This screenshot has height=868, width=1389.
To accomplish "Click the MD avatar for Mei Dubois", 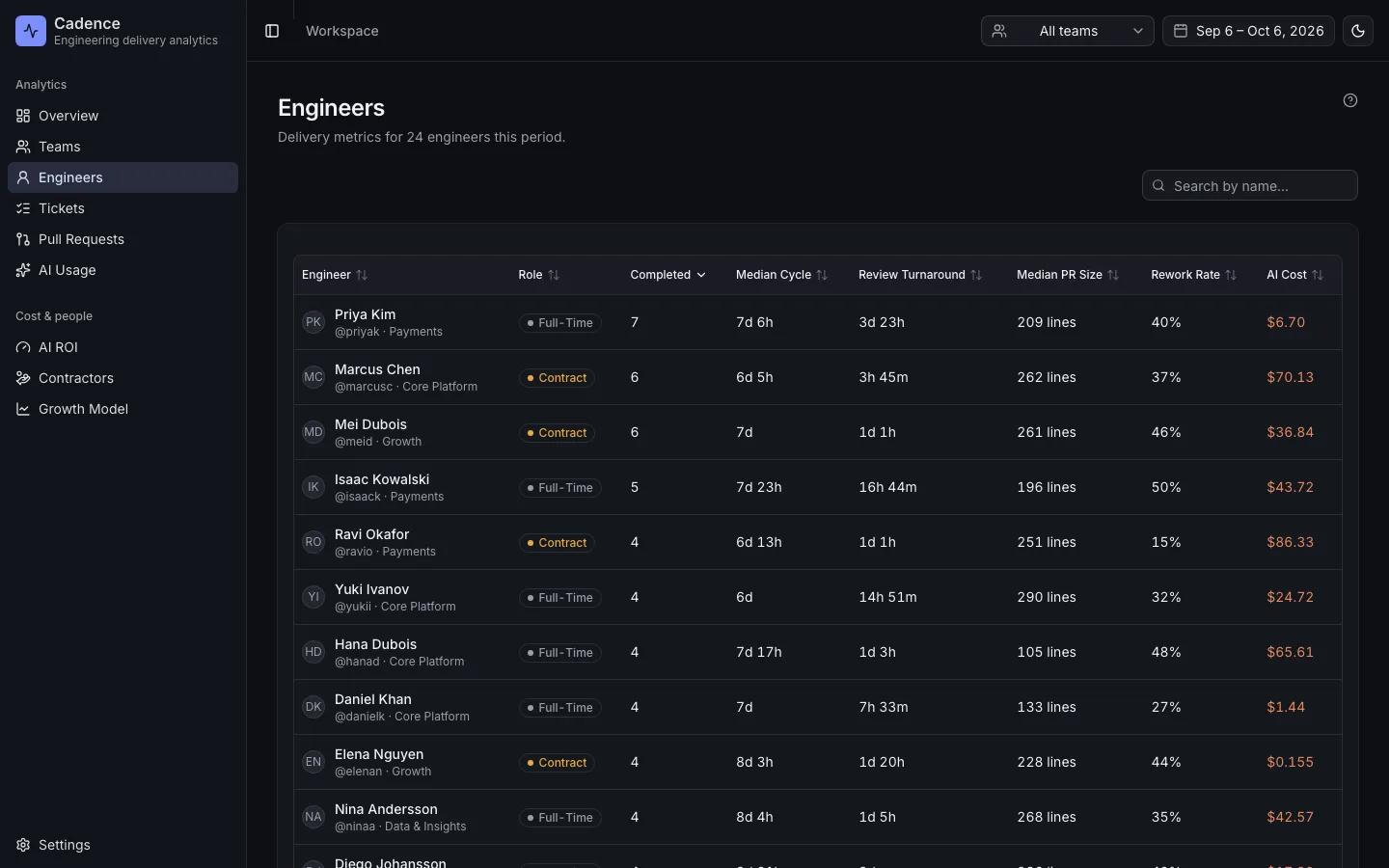I will [313, 432].
